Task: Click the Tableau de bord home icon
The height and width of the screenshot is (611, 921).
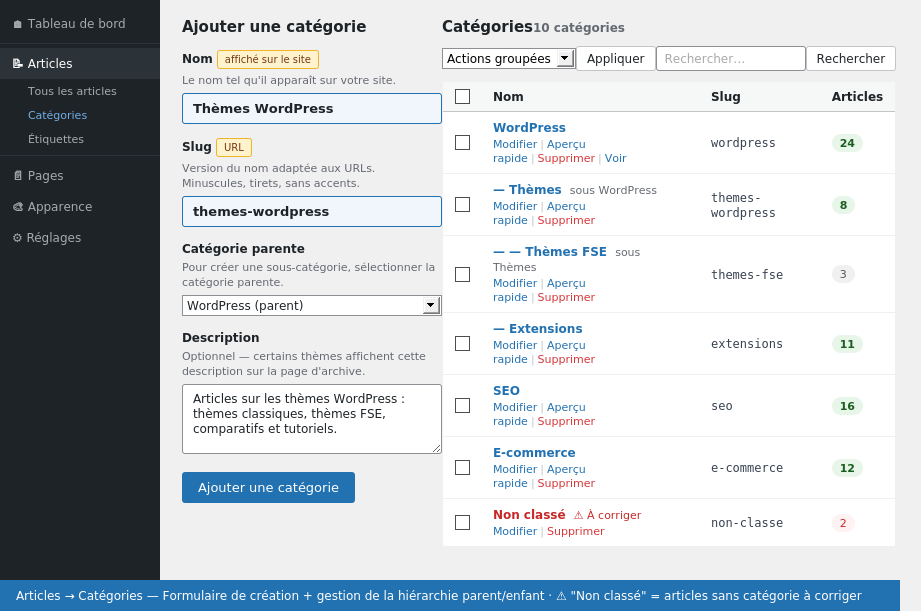Action: (18, 24)
